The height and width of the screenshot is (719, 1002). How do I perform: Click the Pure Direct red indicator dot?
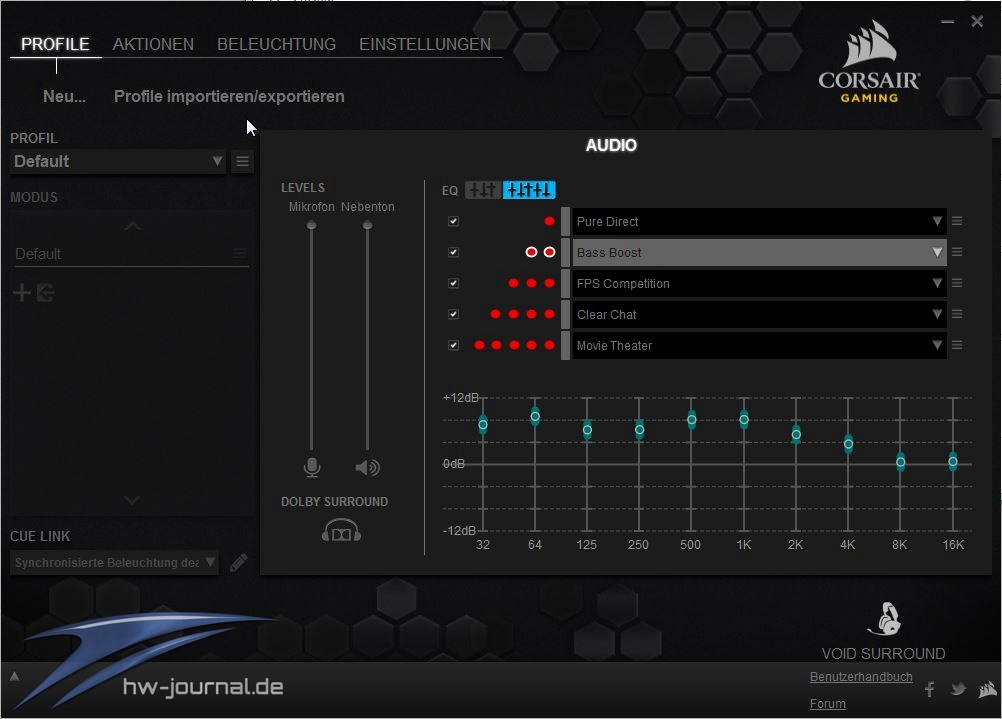pos(549,221)
